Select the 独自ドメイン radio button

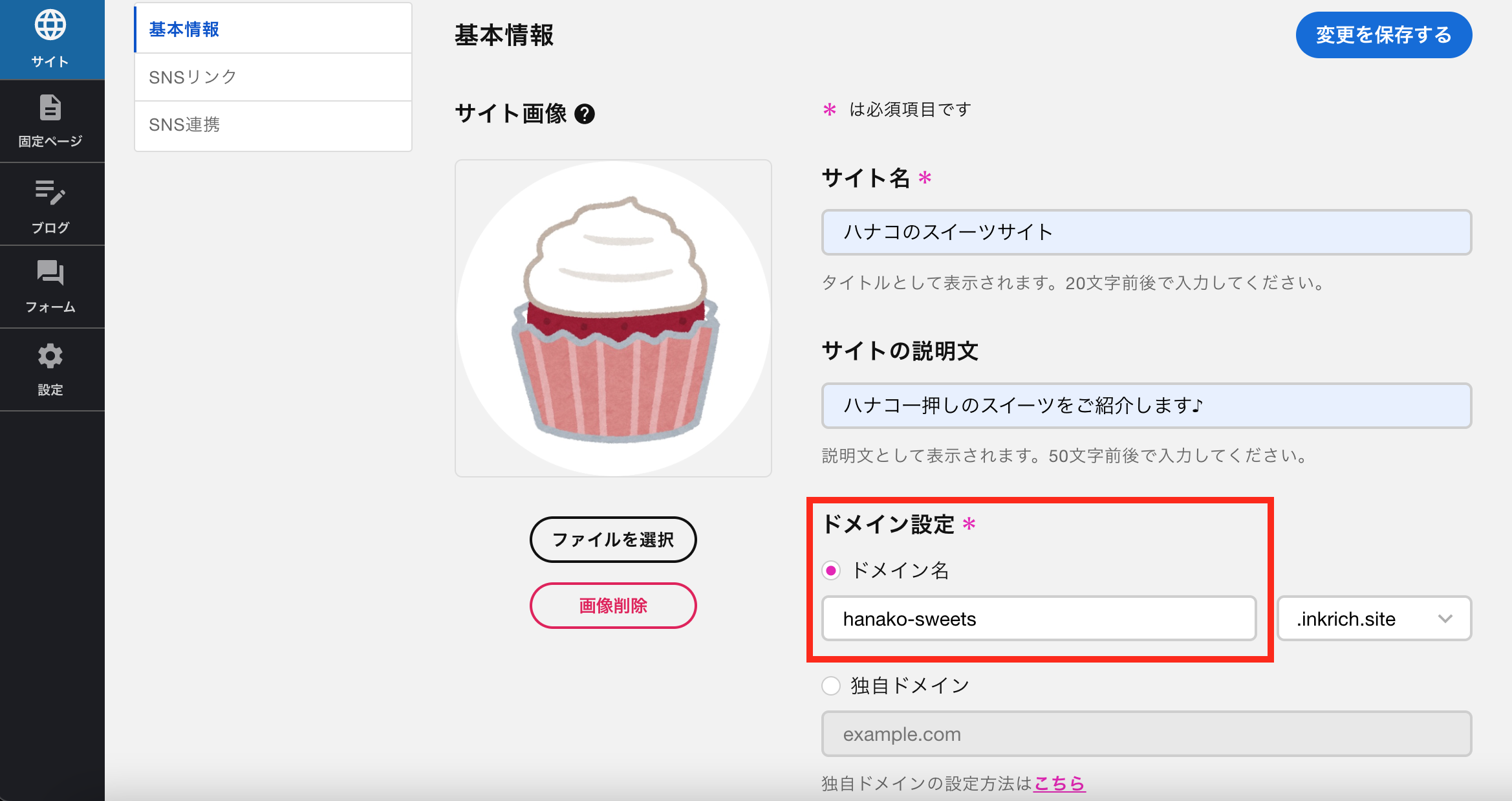tap(831, 685)
